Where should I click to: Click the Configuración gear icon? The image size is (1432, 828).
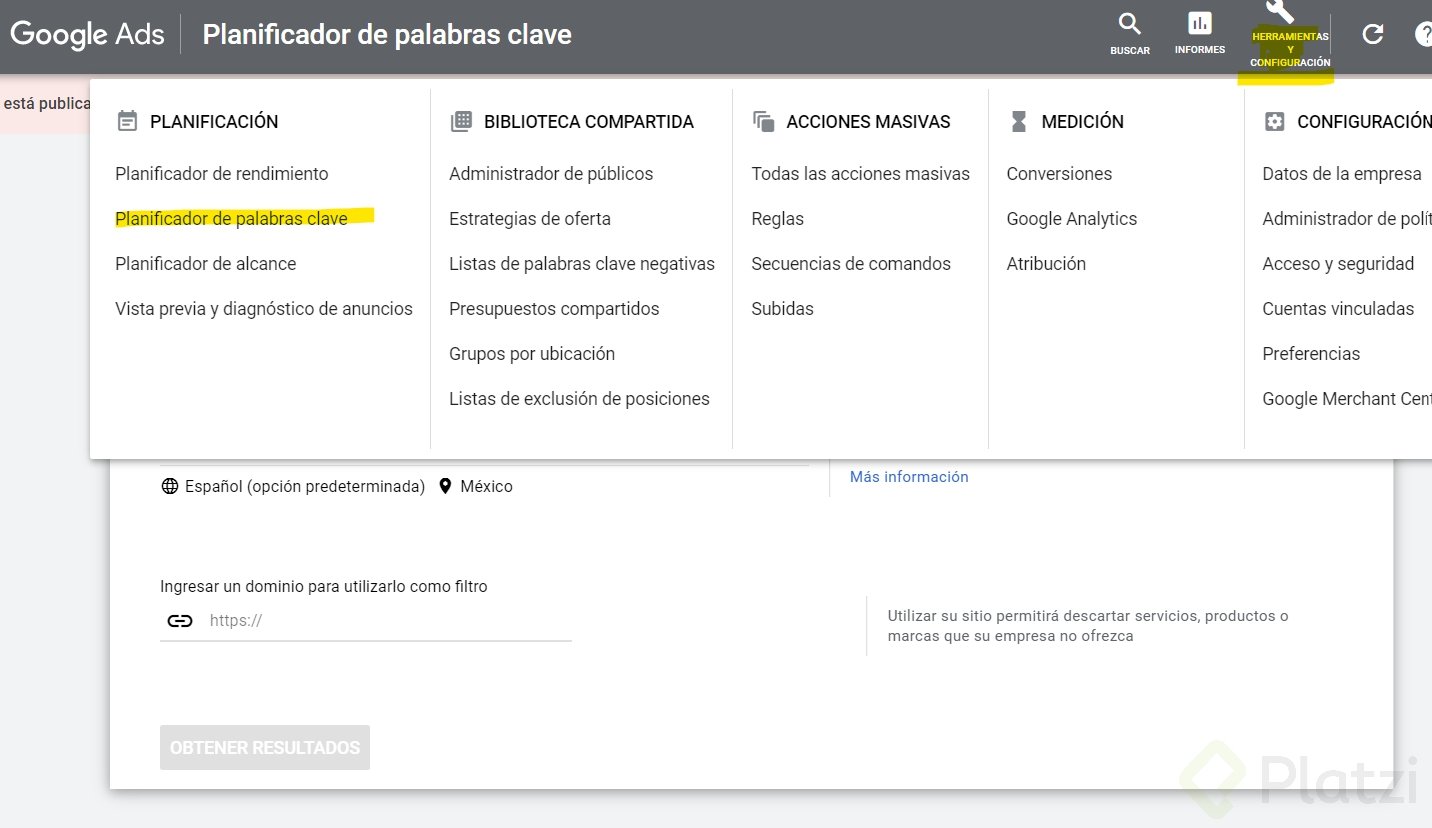(1274, 121)
